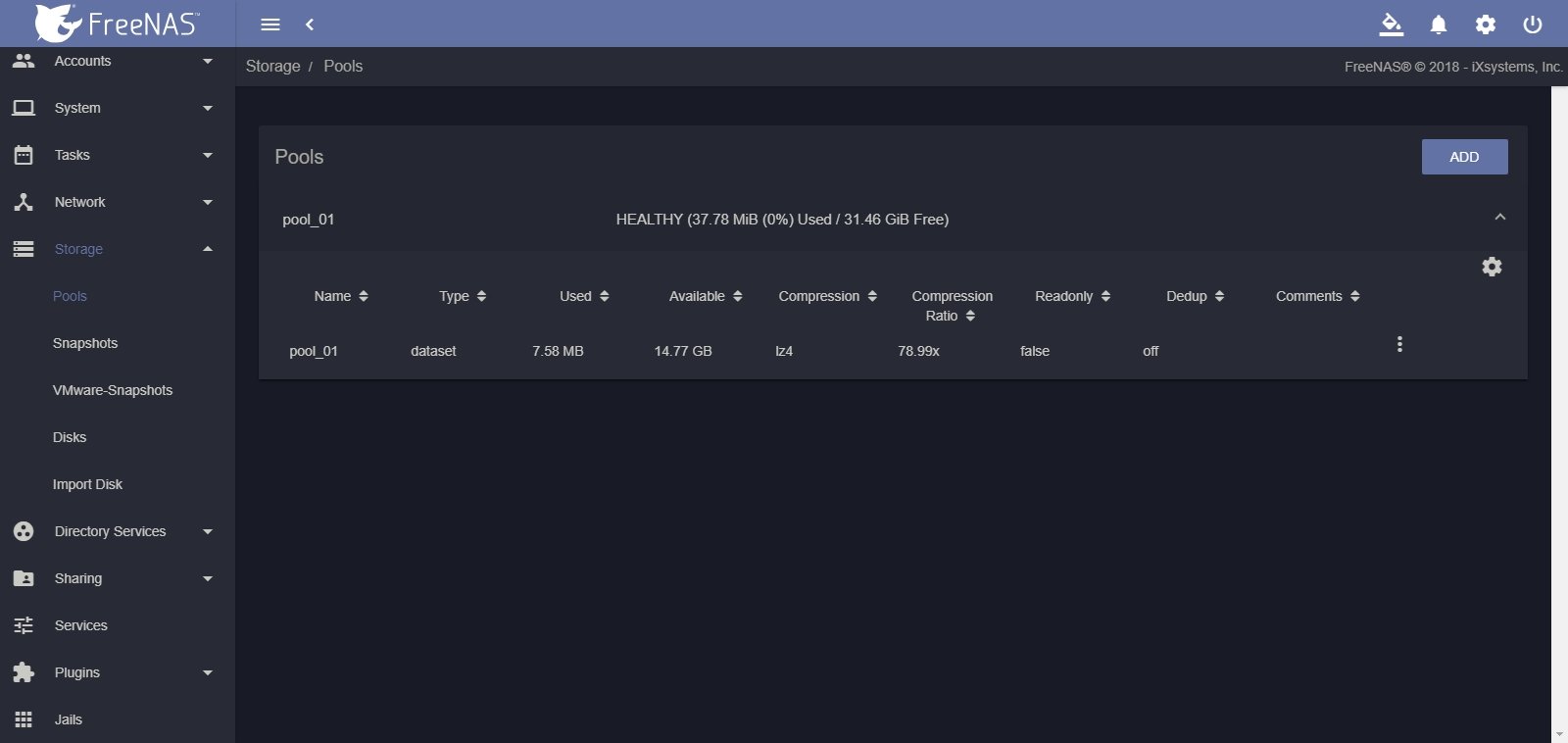Open Snapshots in the sidebar
Image resolution: width=1568 pixels, height=743 pixels.
(x=85, y=343)
